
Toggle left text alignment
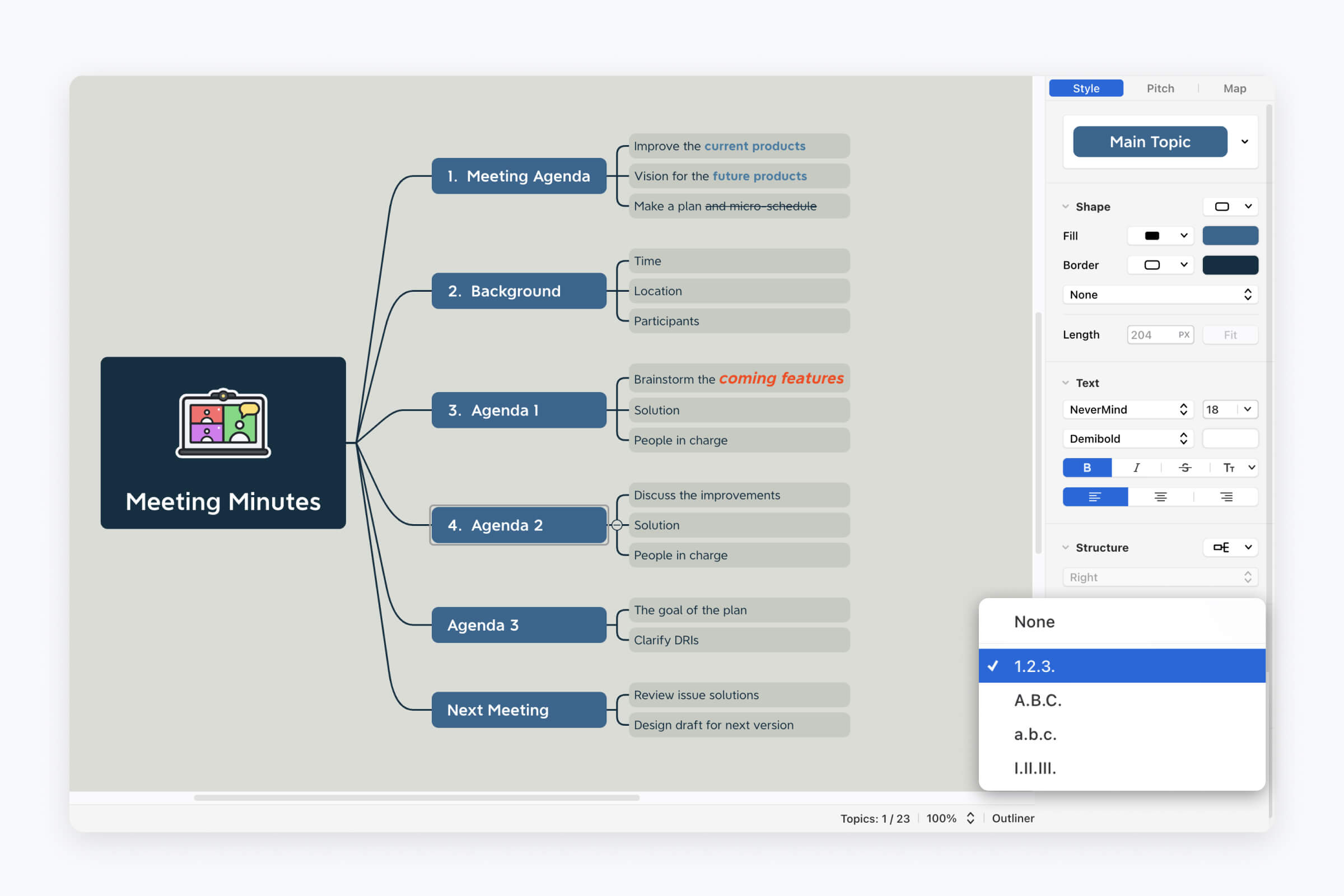[x=1095, y=497]
